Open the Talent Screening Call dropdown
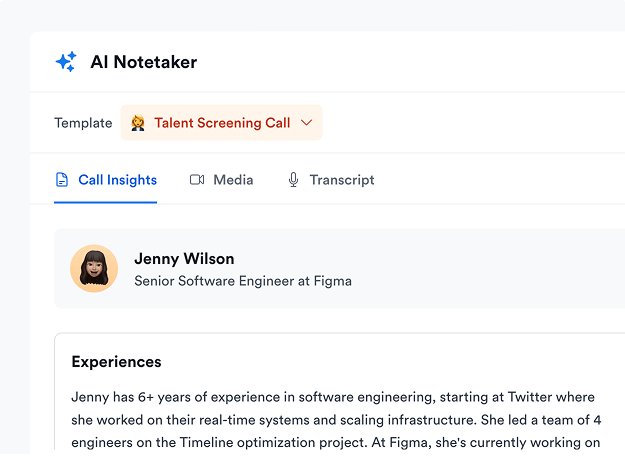The width and height of the screenshot is (625, 463). tap(221, 122)
